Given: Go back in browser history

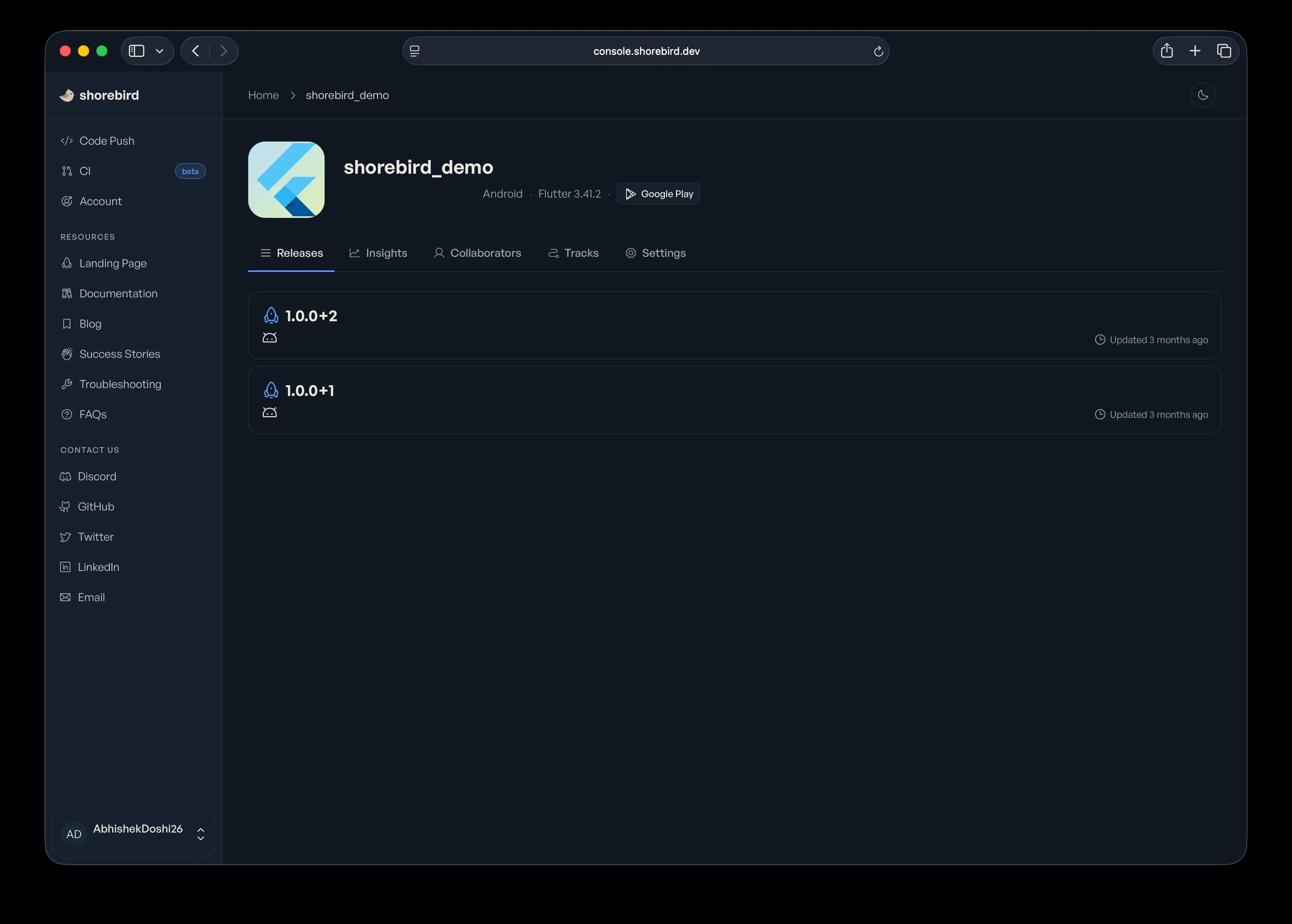Looking at the screenshot, I should point(195,50).
